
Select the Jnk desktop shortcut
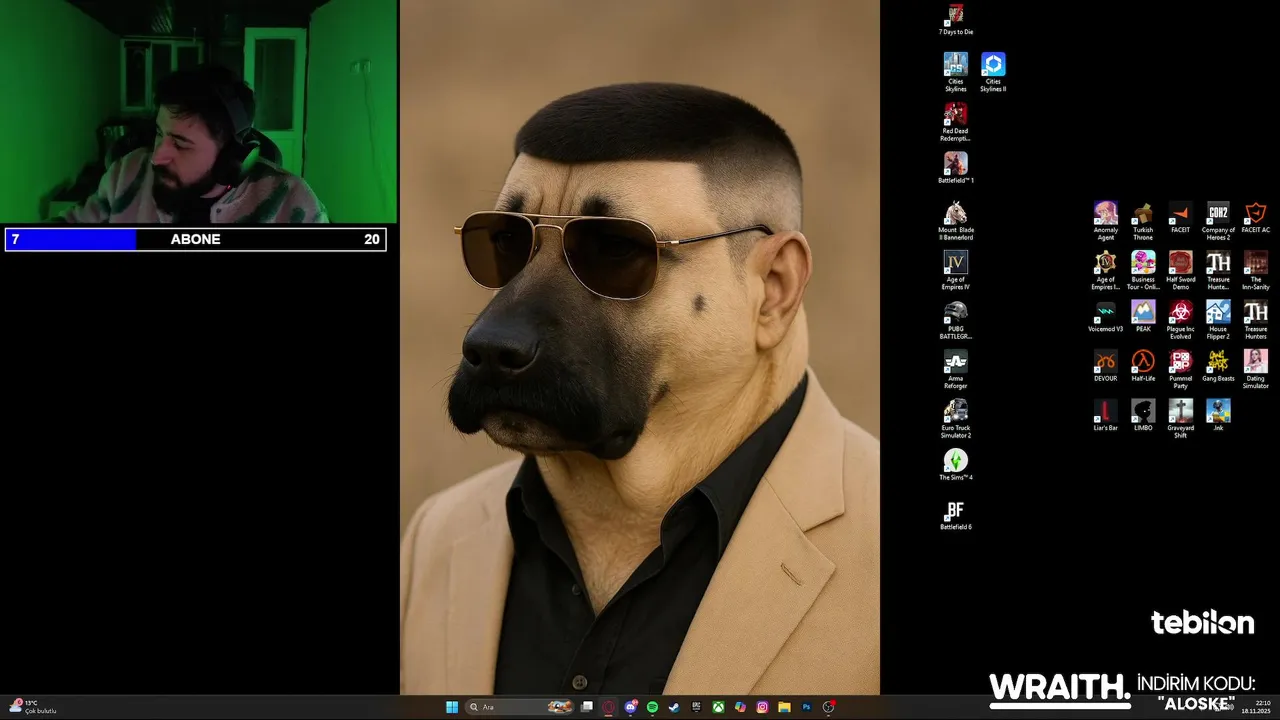1218,414
